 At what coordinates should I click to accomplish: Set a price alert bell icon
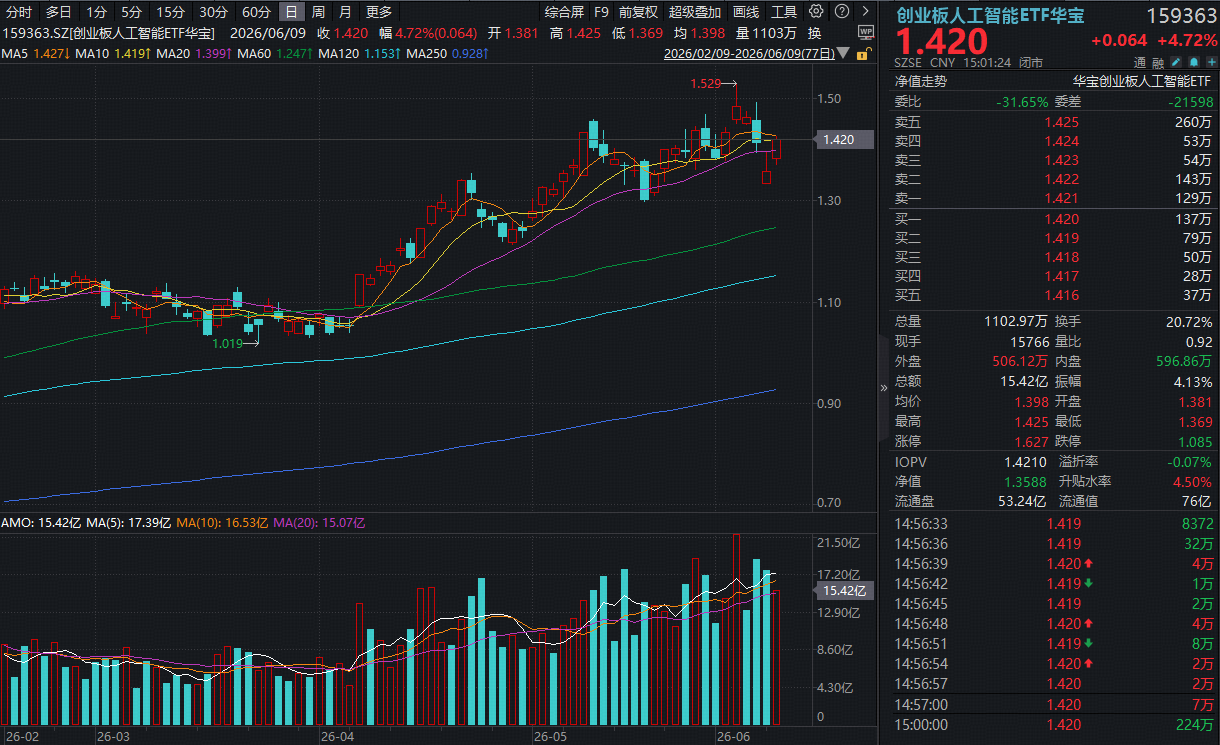tap(1193, 62)
